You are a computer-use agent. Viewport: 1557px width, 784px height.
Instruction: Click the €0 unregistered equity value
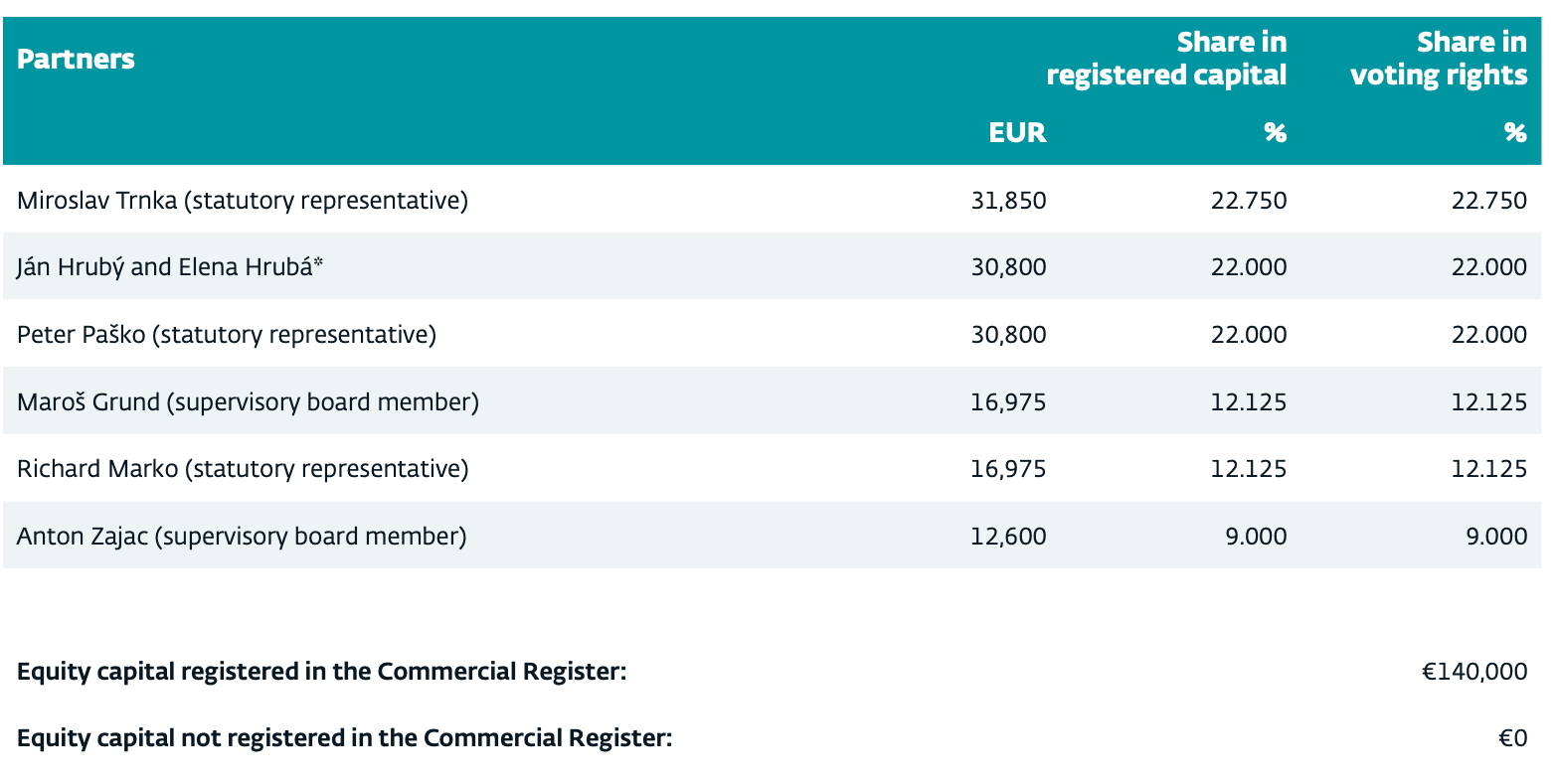(1512, 739)
